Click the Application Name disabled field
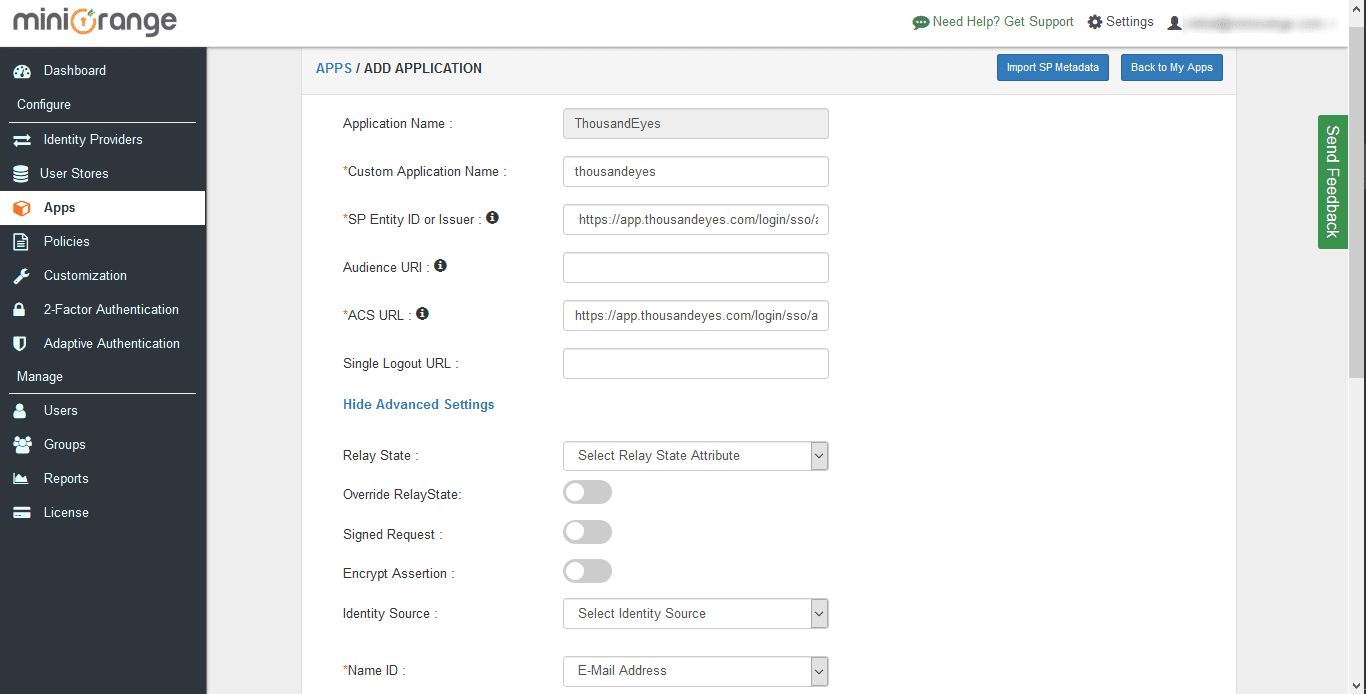The width and height of the screenshot is (1366, 694). click(696, 123)
